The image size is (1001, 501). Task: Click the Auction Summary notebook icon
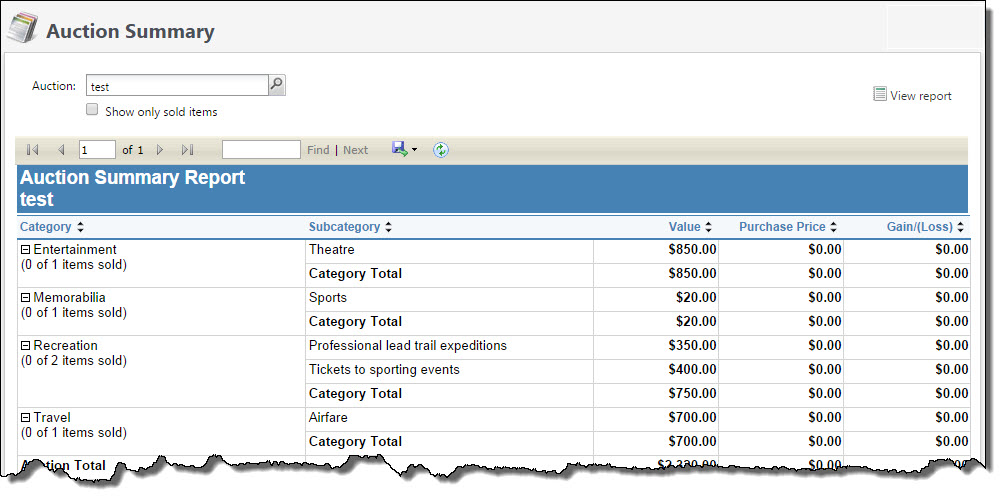[x=23, y=30]
